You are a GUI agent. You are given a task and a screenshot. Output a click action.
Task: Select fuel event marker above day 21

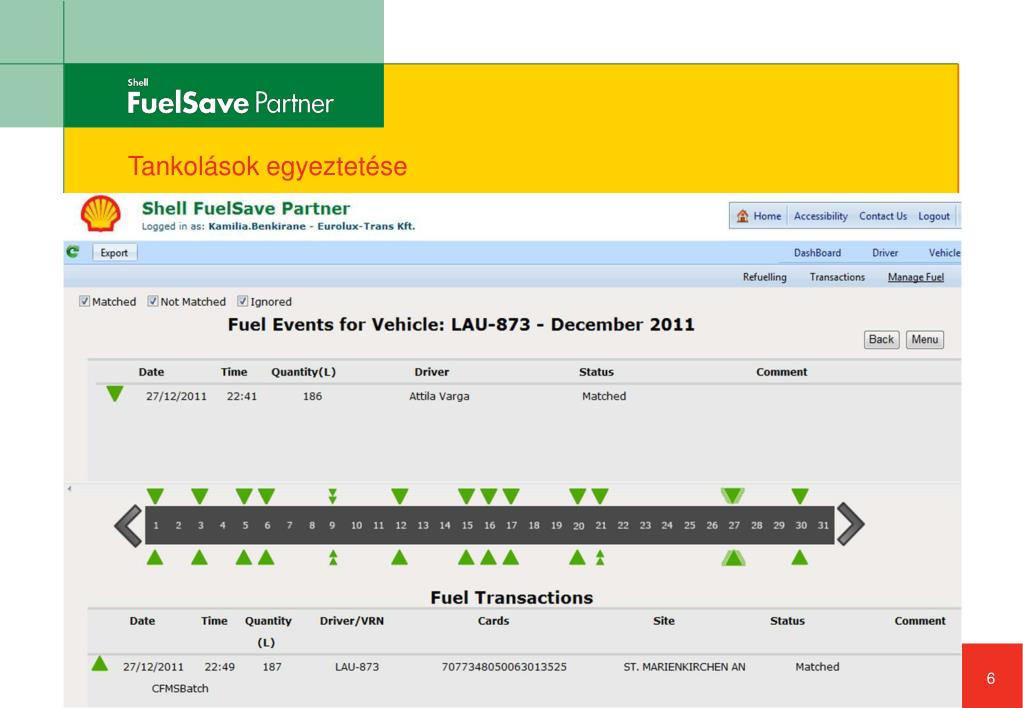coord(600,496)
